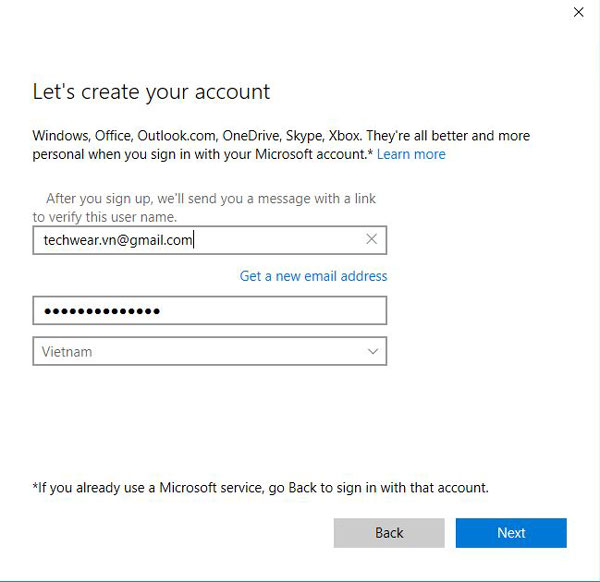This screenshot has width=600, height=582.
Task: Click the 'Let's create your account' heading
Action: click(151, 92)
